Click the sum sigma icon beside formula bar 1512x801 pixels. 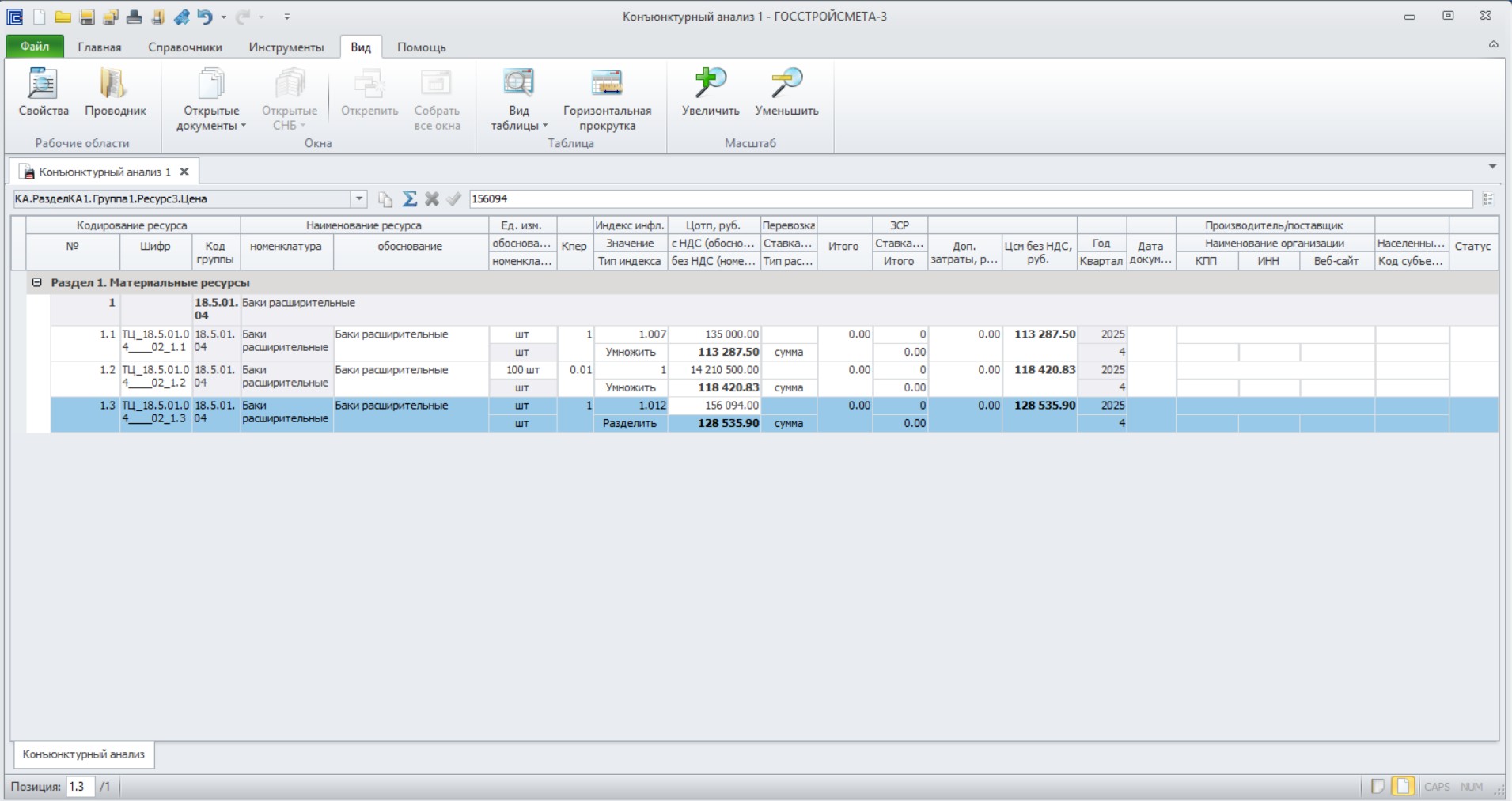[409, 198]
